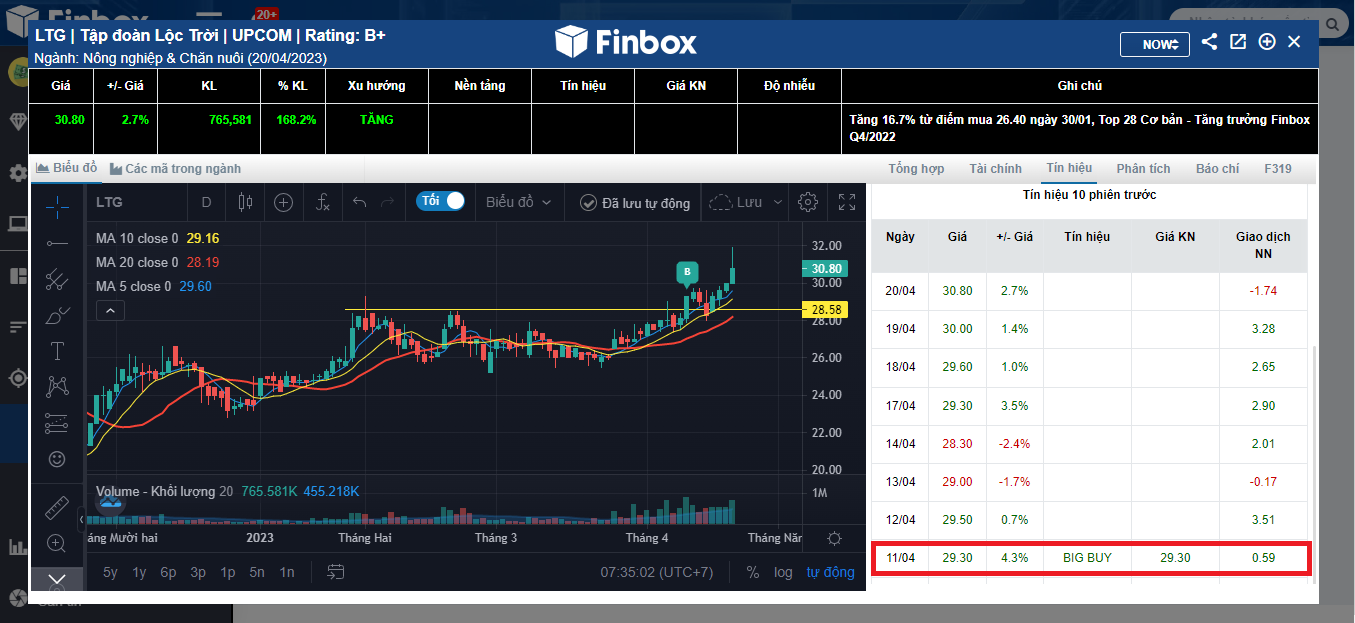This screenshot has width=1355, height=623.
Task: Open the pitchfork drawing tools
Action: (57, 278)
